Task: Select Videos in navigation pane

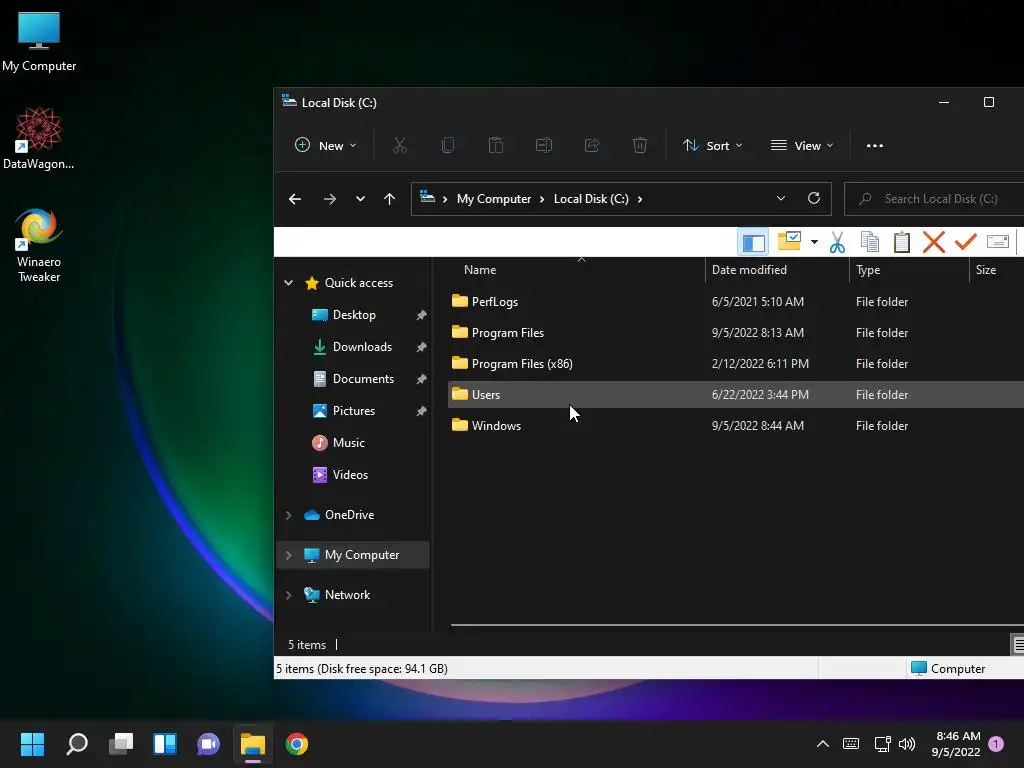Action: [350, 475]
